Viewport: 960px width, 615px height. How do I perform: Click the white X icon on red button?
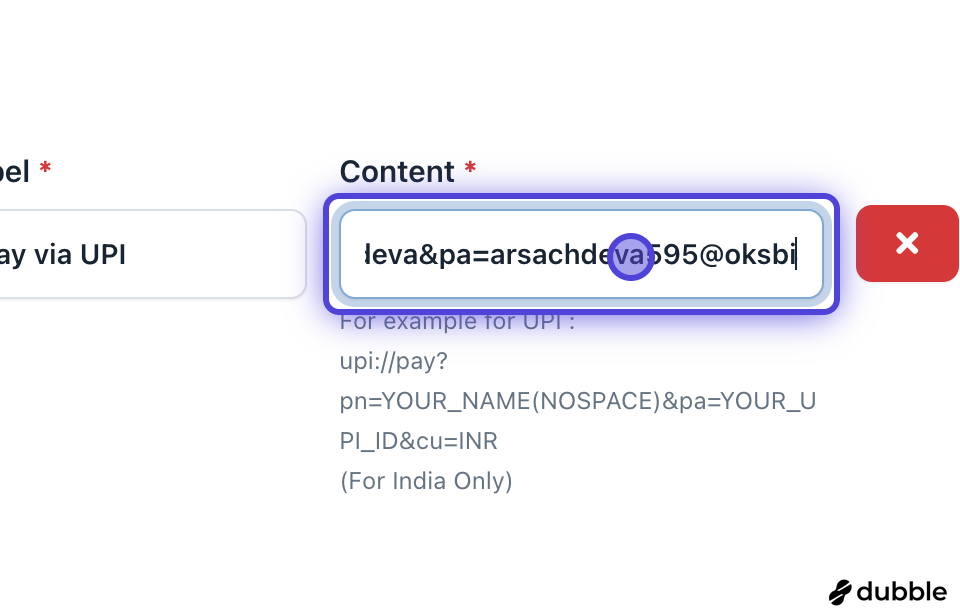pyautogui.click(x=907, y=243)
